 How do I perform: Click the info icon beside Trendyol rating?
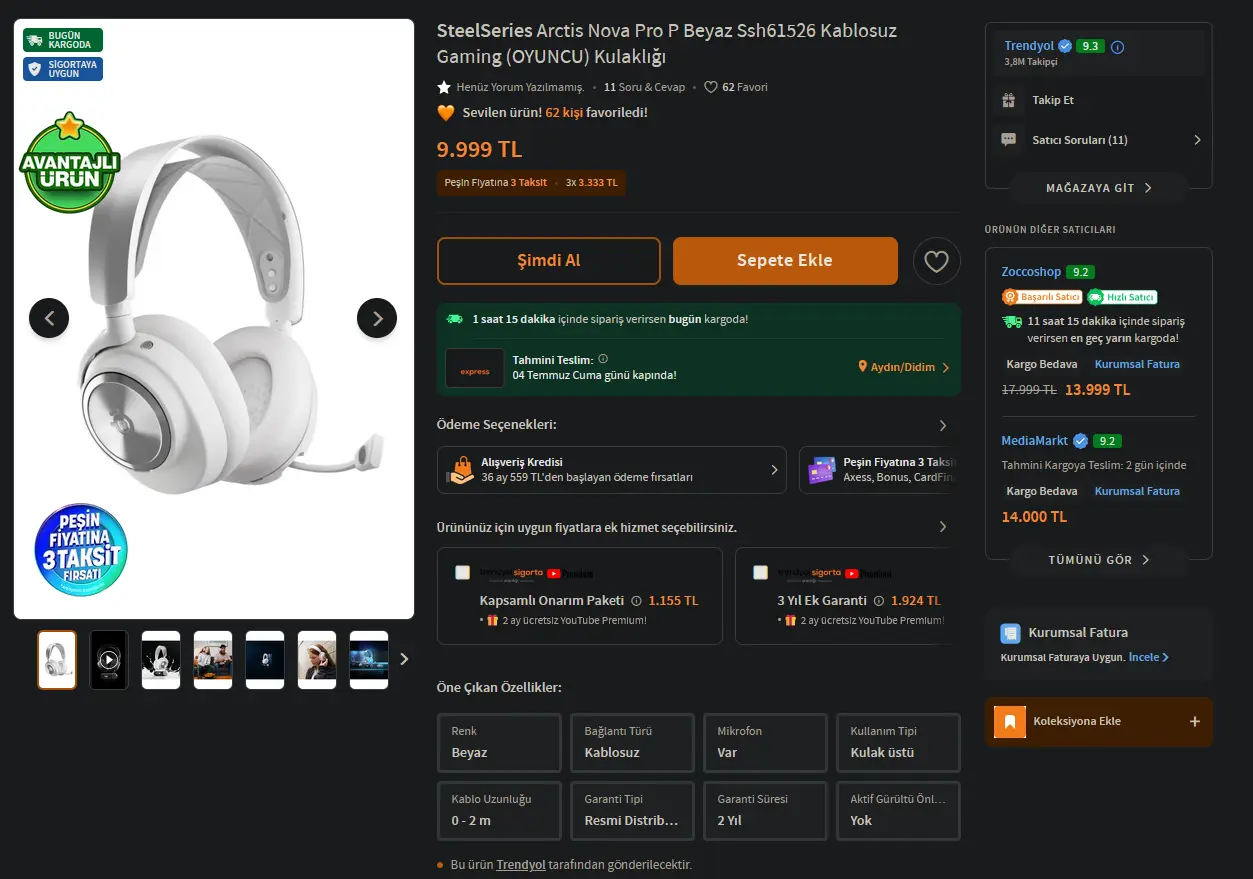coord(1118,47)
